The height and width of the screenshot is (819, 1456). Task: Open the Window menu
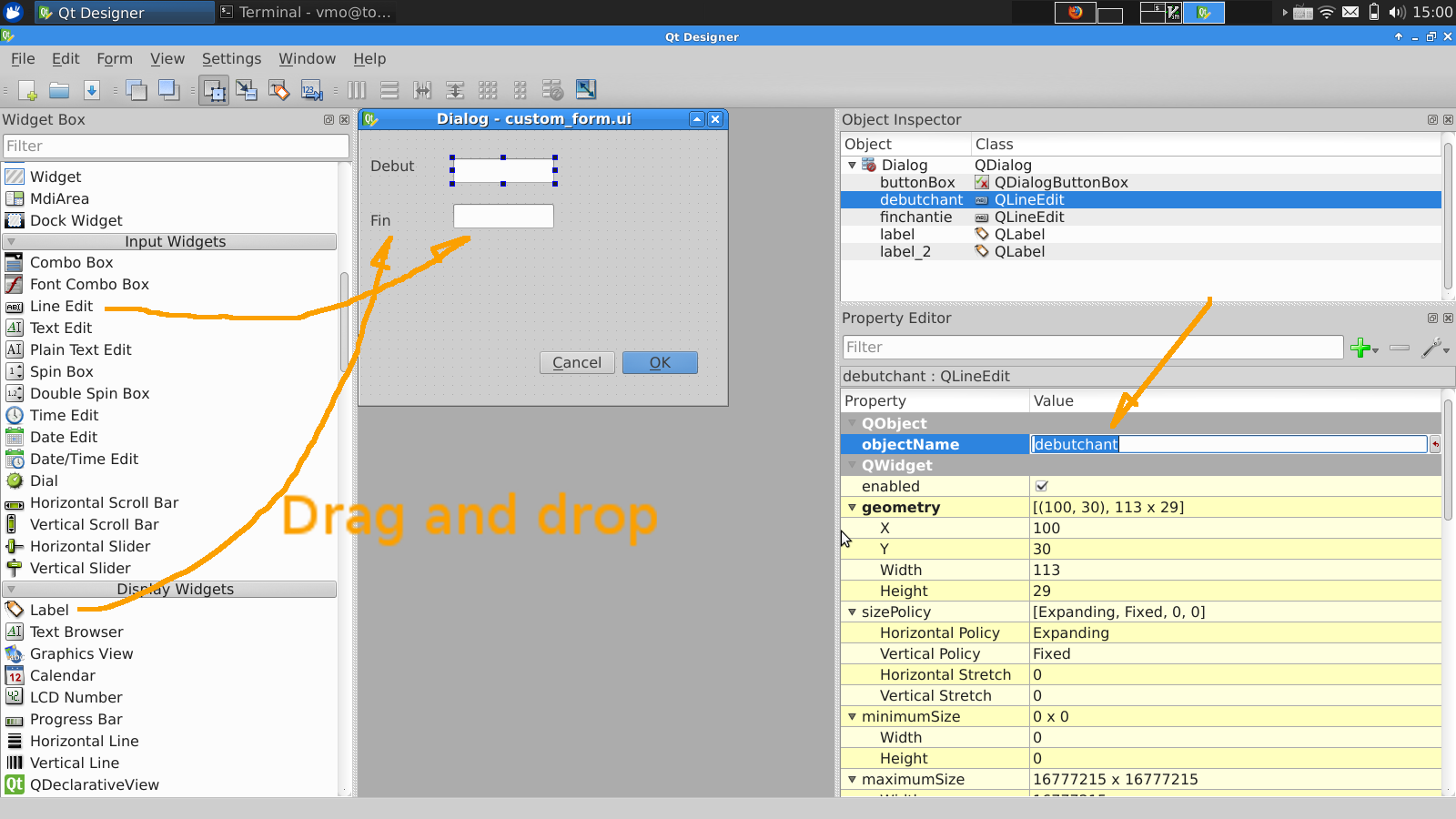click(x=307, y=58)
